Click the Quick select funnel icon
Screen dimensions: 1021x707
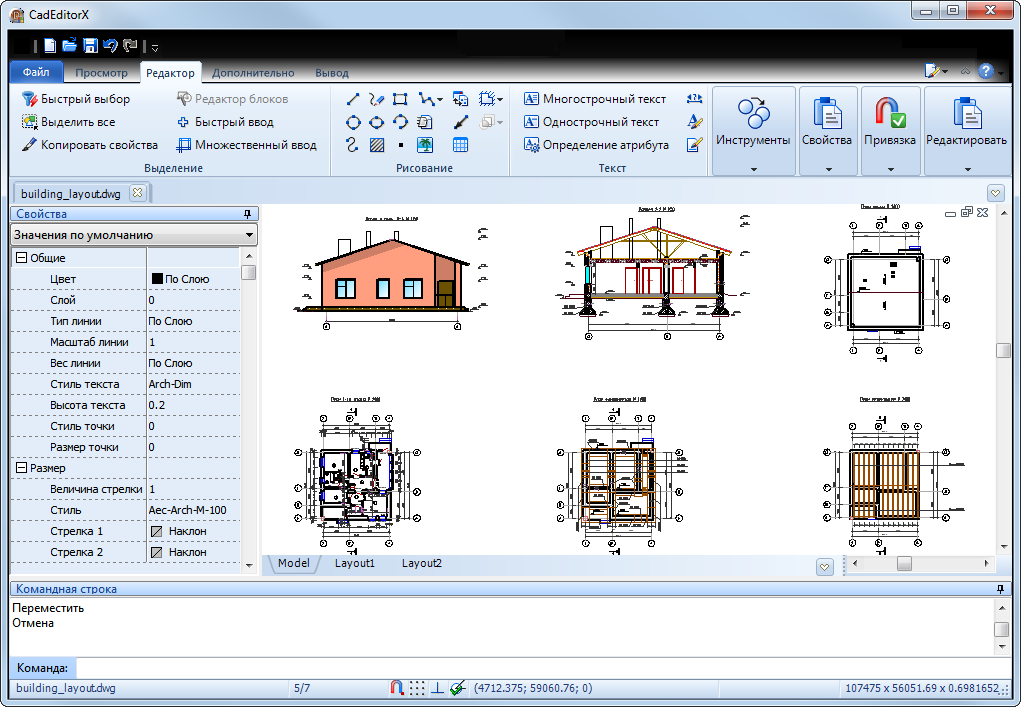pyautogui.click(x=30, y=99)
